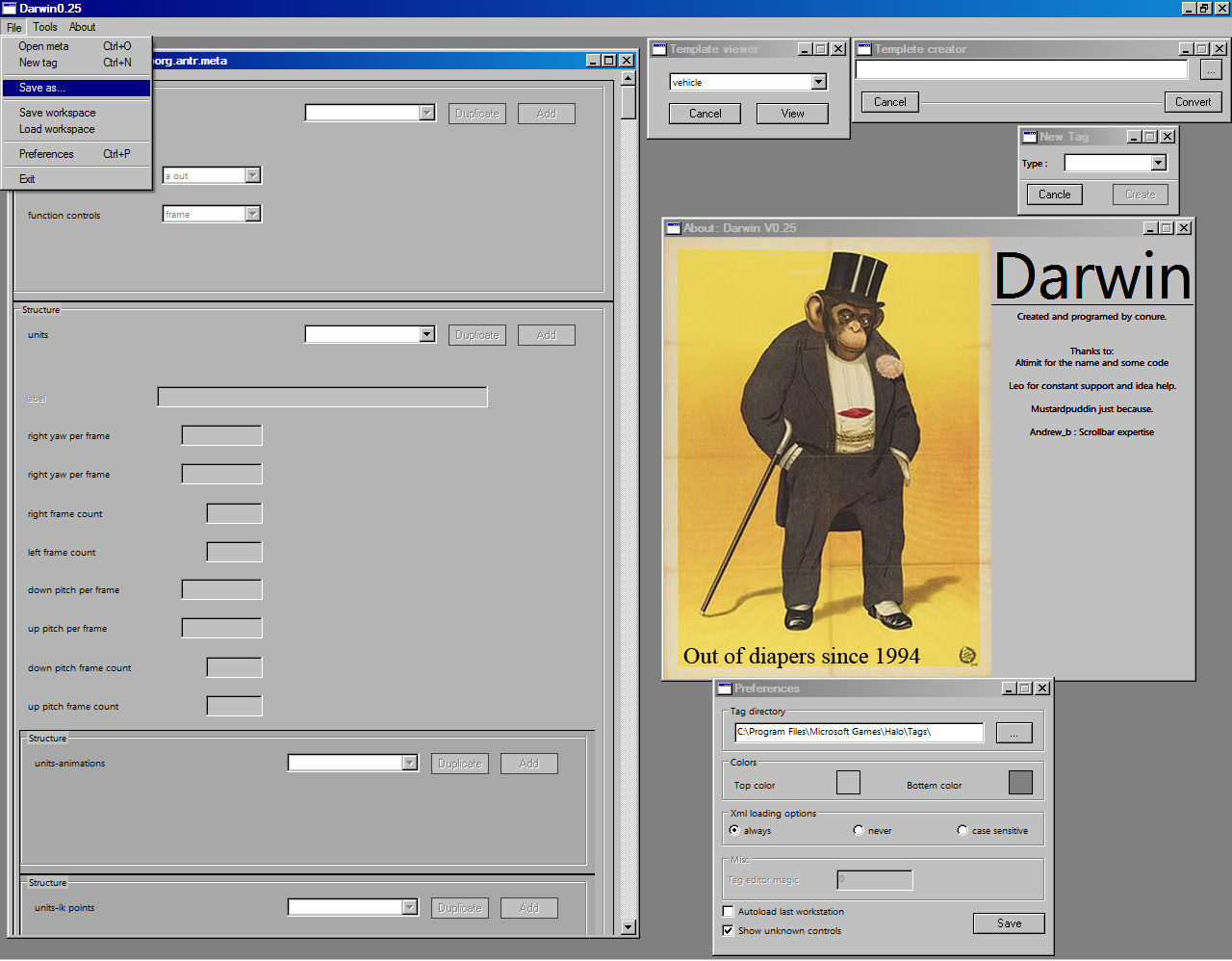1232x961 pixels.
Task: Click the Tag editor magic field
Action: (x=875, y=880)
